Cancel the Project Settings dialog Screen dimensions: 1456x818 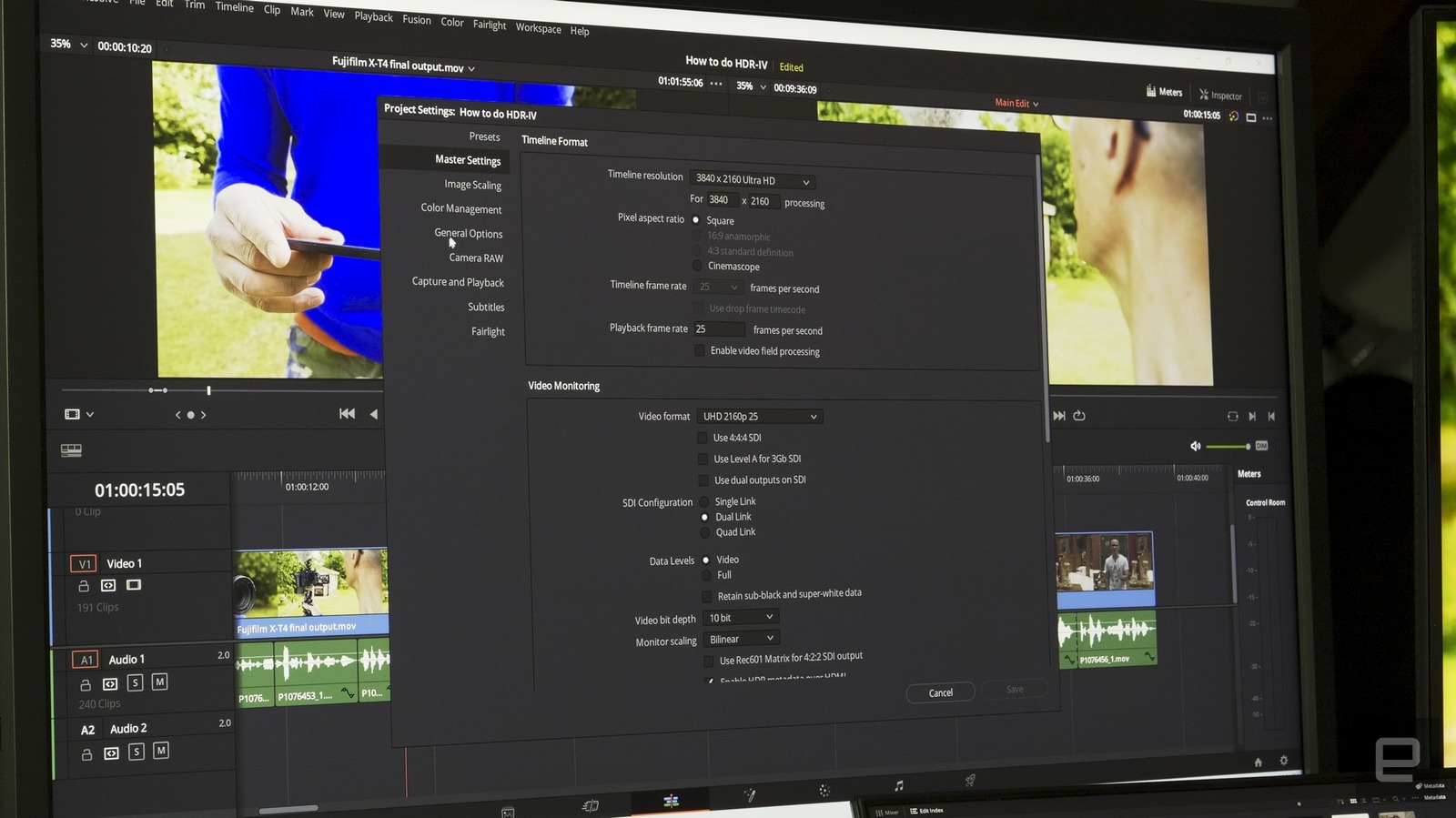(x=941, y=692)
